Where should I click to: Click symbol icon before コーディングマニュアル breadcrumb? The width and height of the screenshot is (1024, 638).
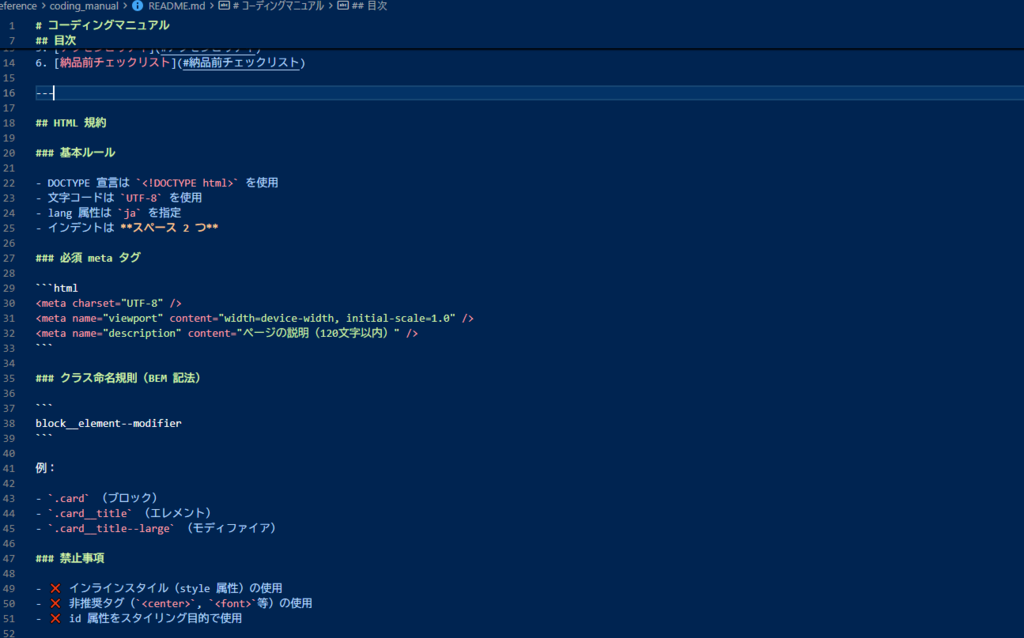pyautogui.click(x=224, y=6)
